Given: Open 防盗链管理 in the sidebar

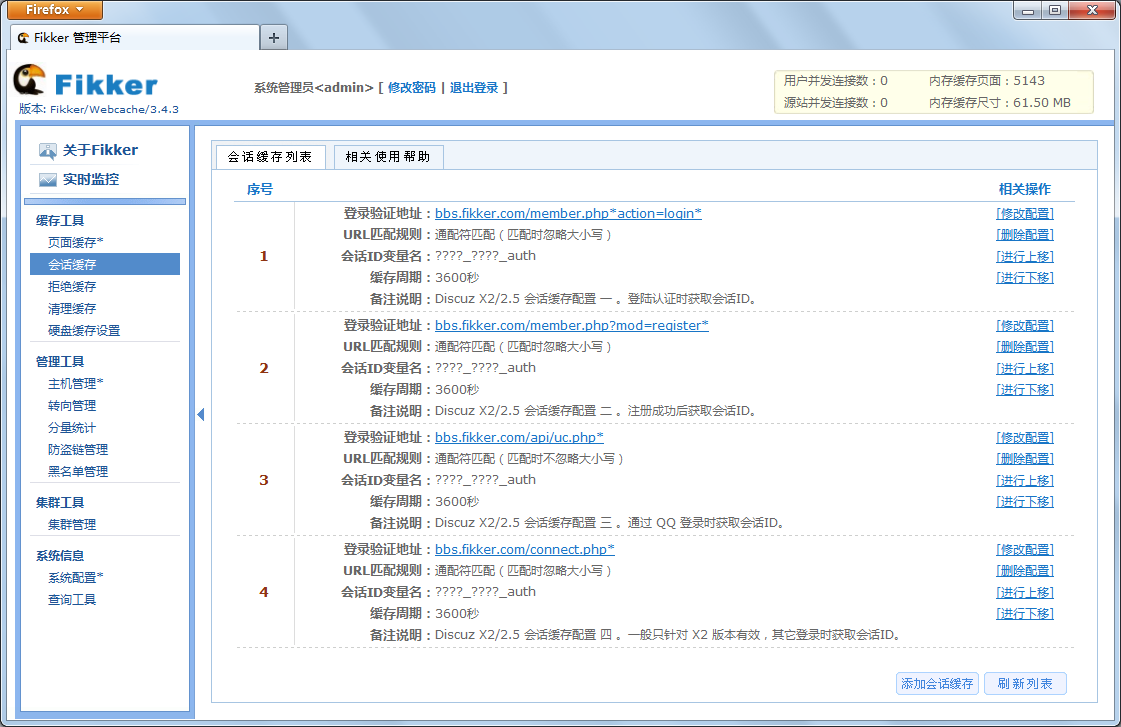Looking at the screenshot, I should [x=78, y=450].
